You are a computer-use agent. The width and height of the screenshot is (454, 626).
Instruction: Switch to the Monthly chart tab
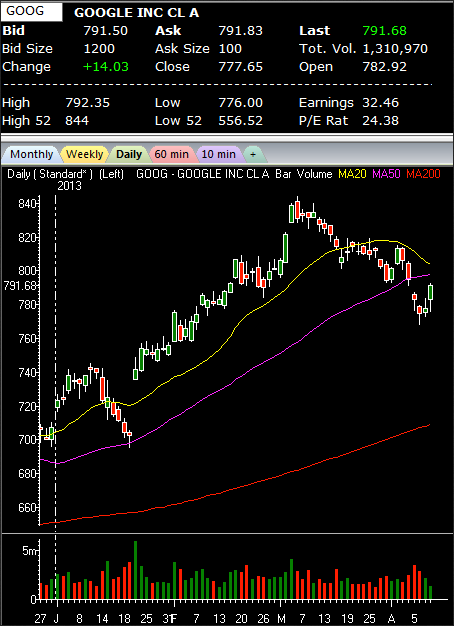click(x=31, y=154)
